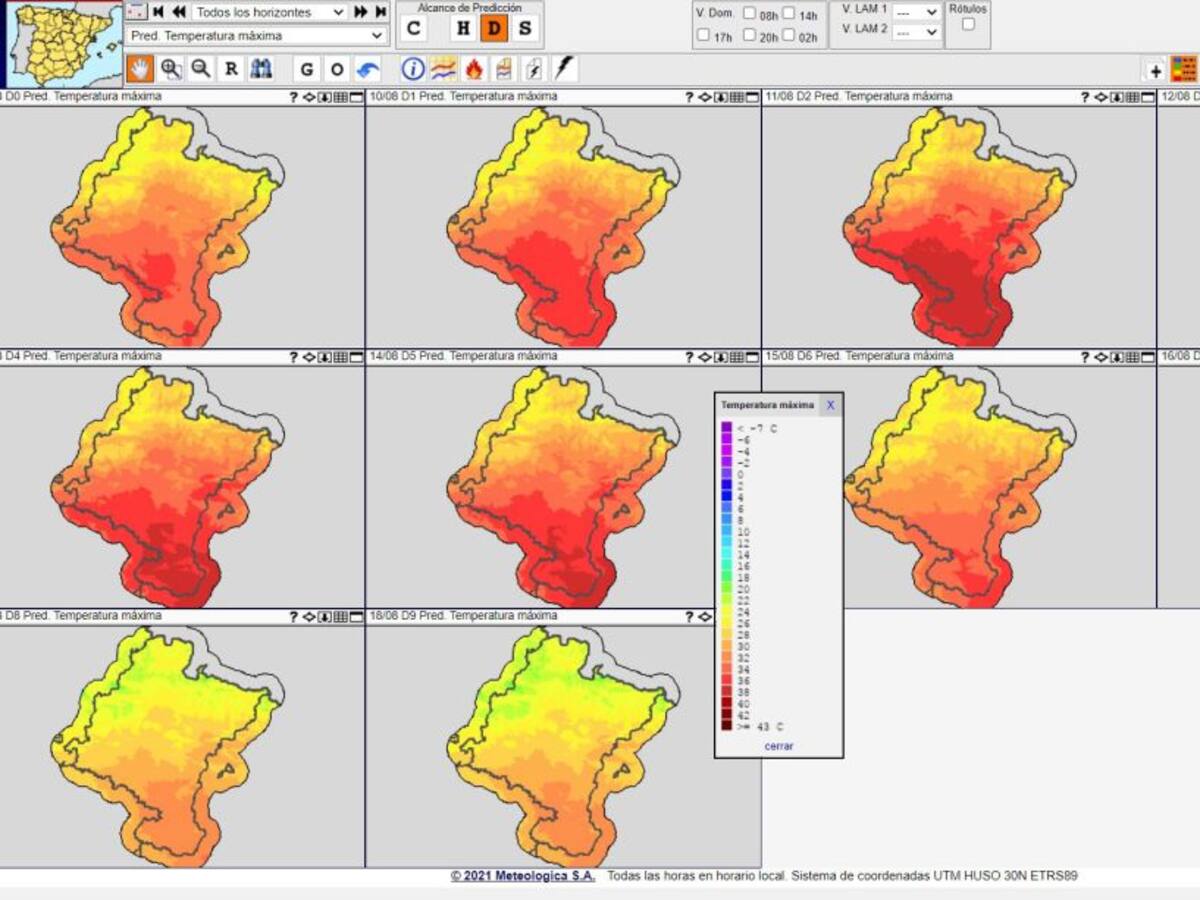Toggle the color legend icon at top right
Viewport: 1200px width, 900px height.
(1184, 69)
